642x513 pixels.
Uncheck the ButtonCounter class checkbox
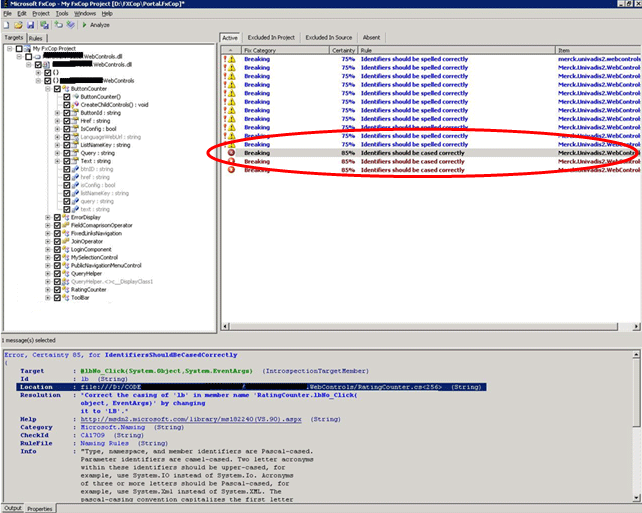[57, 89]
